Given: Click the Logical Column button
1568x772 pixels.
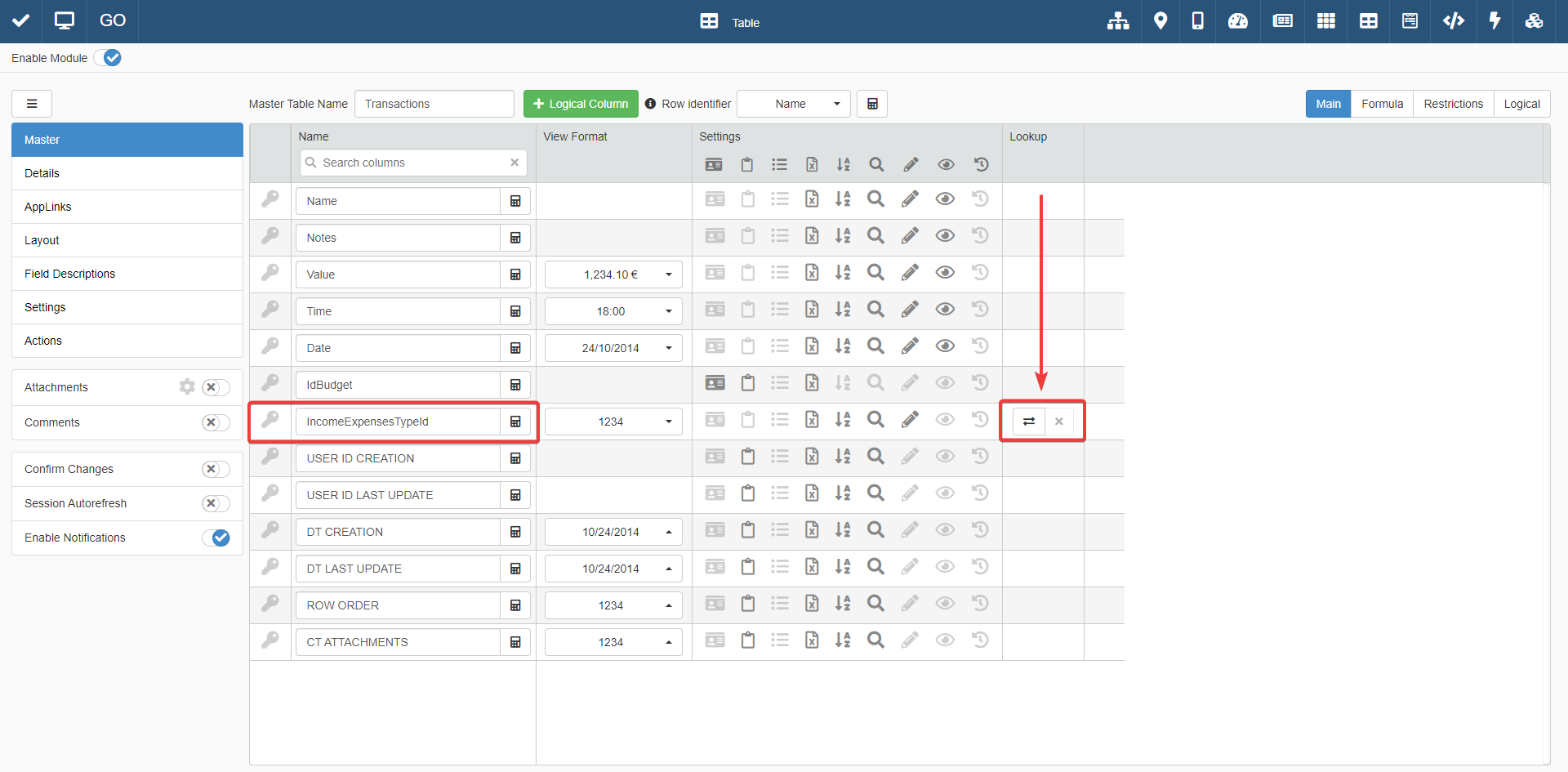Looking at the screenshot, I should (x=581, y=104).
